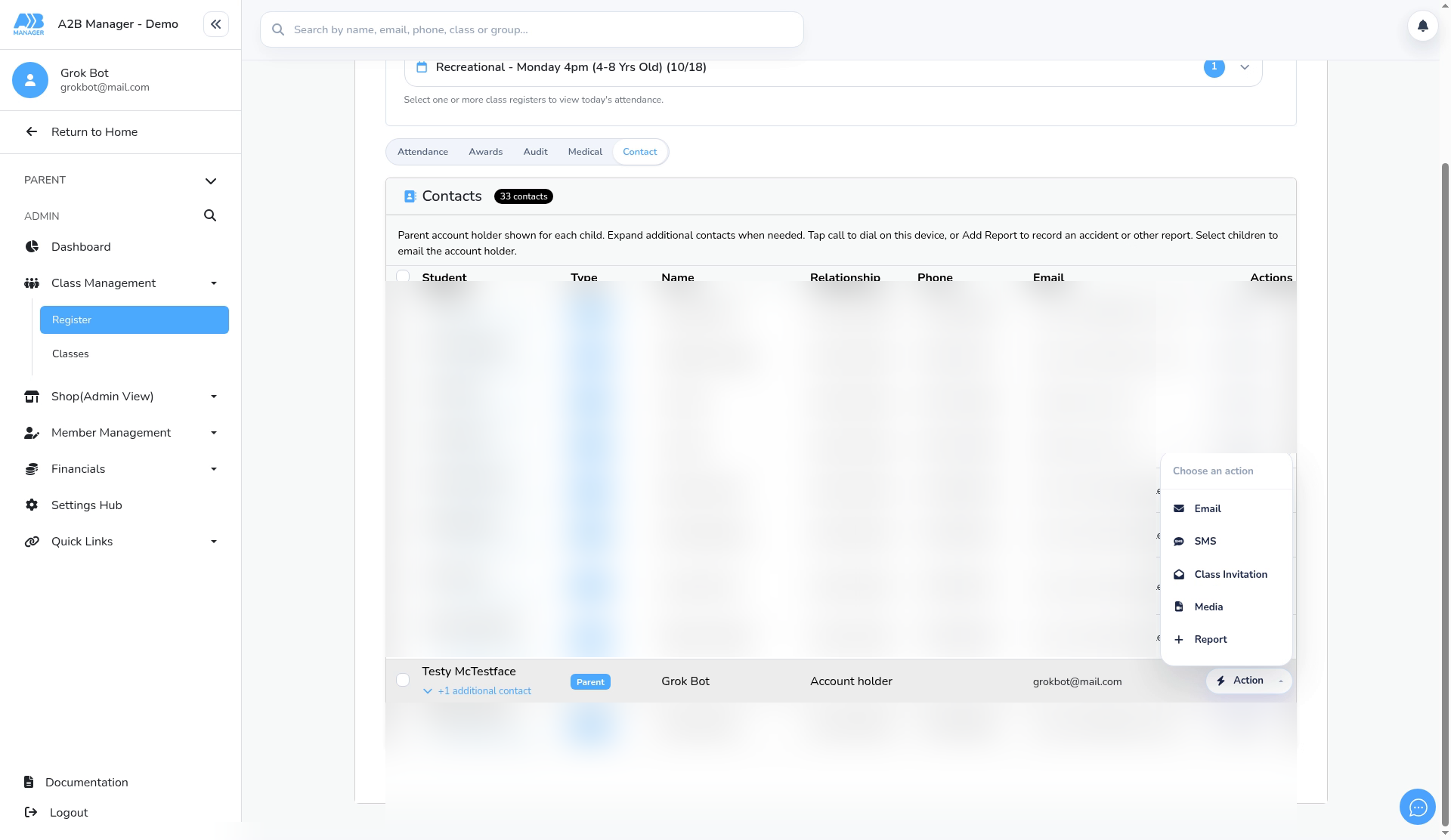
Task: Open admin menu search magnifier
Action: coord(210,216)
